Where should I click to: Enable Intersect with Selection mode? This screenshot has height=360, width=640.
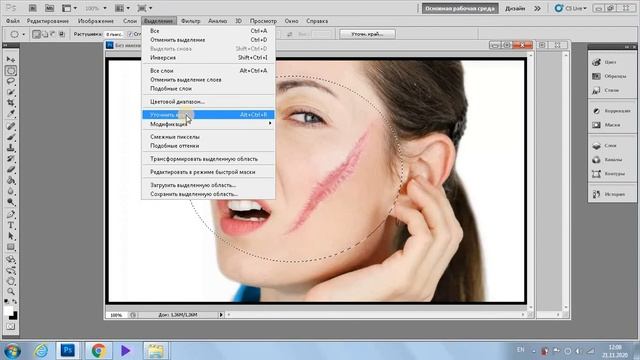click(x=62, y=34)
